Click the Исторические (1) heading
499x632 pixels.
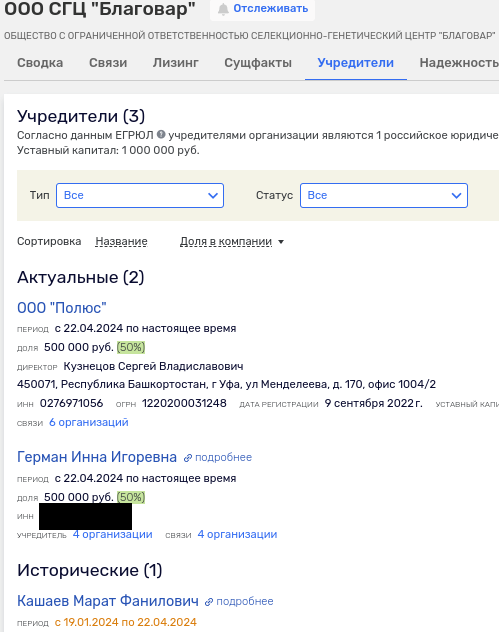[x=89, y=570]
